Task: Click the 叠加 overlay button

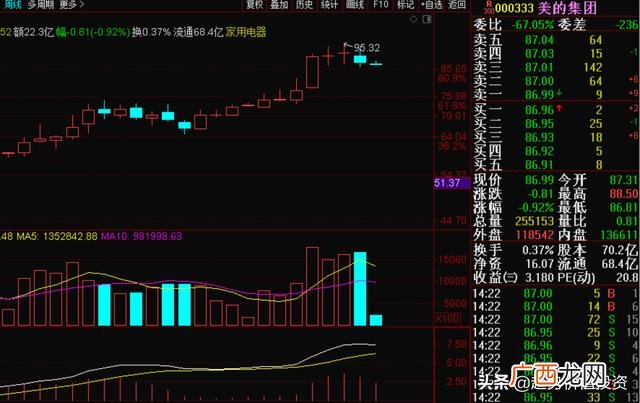Action: [x=280, y=5]
